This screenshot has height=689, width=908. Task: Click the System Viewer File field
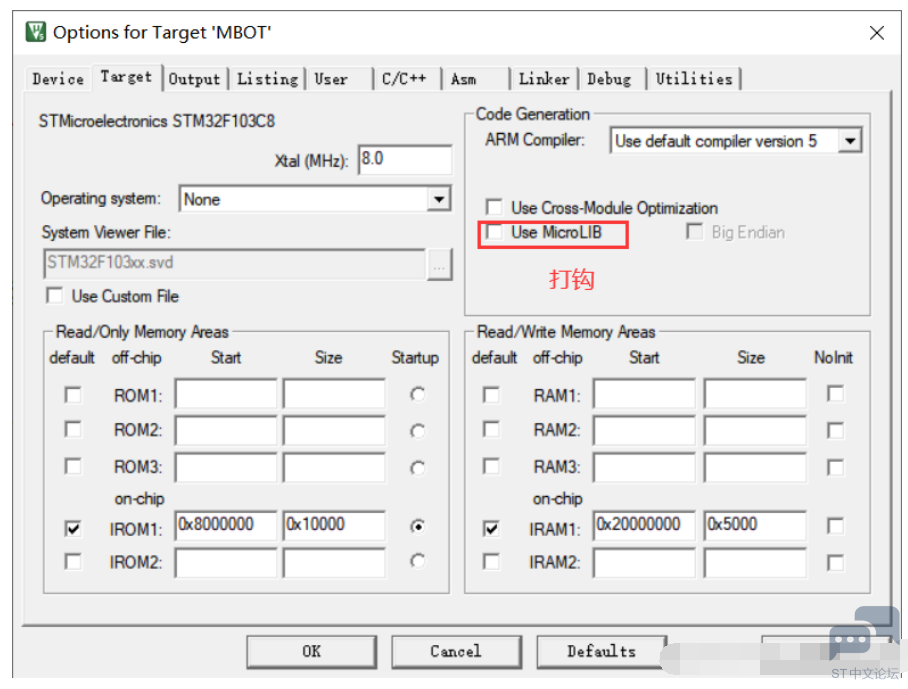pyautogui.click(x=235, y=264)
